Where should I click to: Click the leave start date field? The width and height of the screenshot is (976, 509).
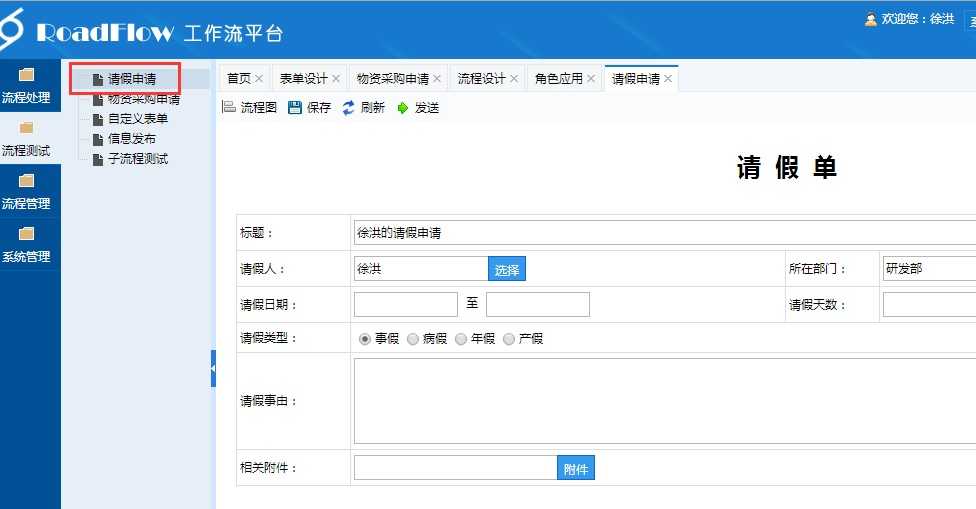pyautogui.click(x=406, y=305)
